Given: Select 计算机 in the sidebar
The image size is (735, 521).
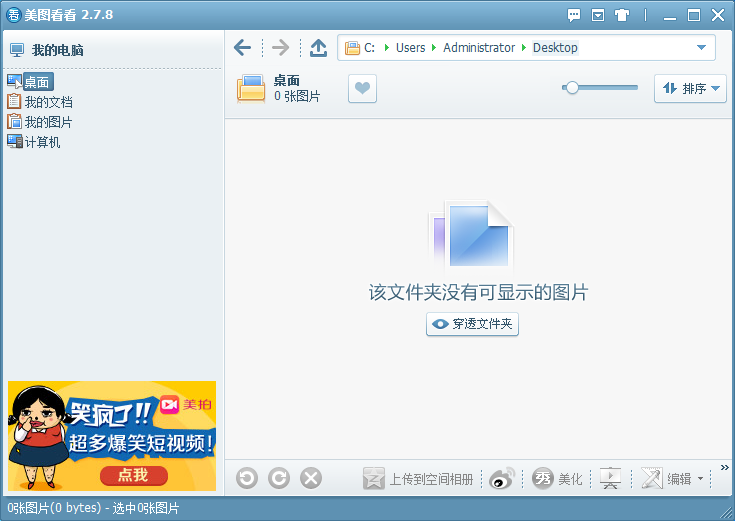Looking at the screenshot, I should [x=42, y=143].
